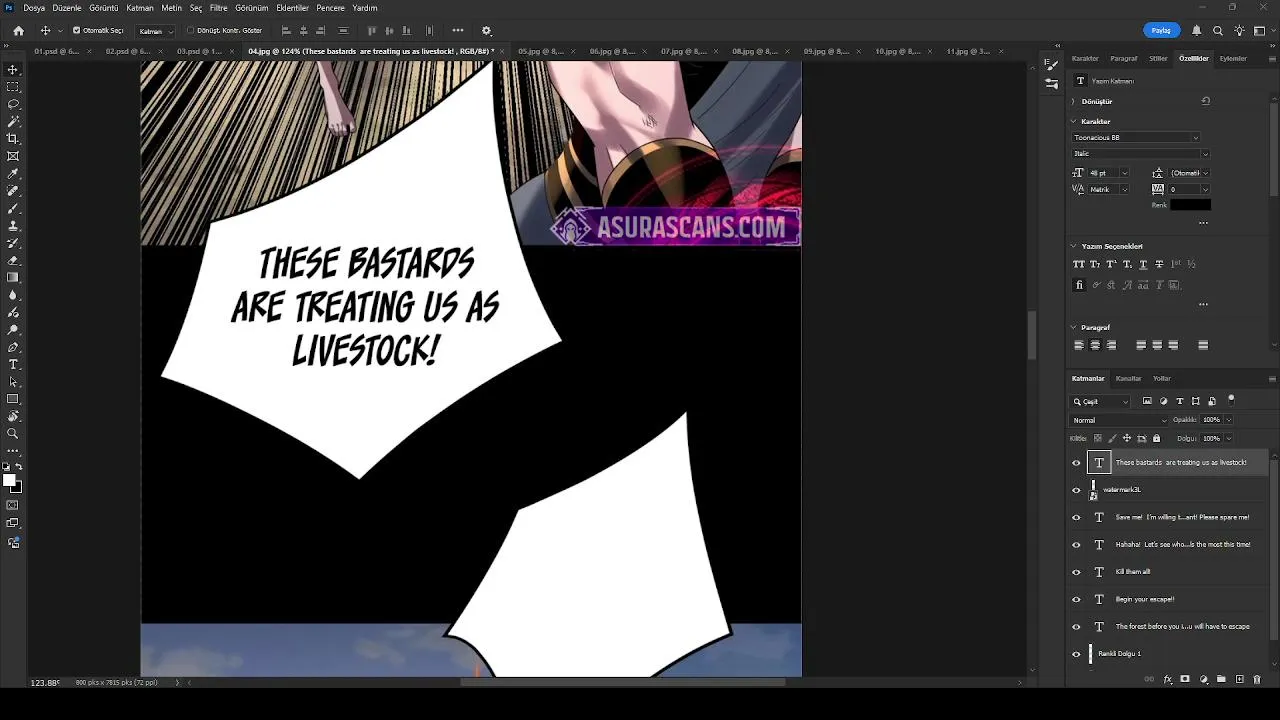The height and width of the screenshot is (720, 1280).
Task: Create a new layer group
Action: click(x=1221, y=680)
